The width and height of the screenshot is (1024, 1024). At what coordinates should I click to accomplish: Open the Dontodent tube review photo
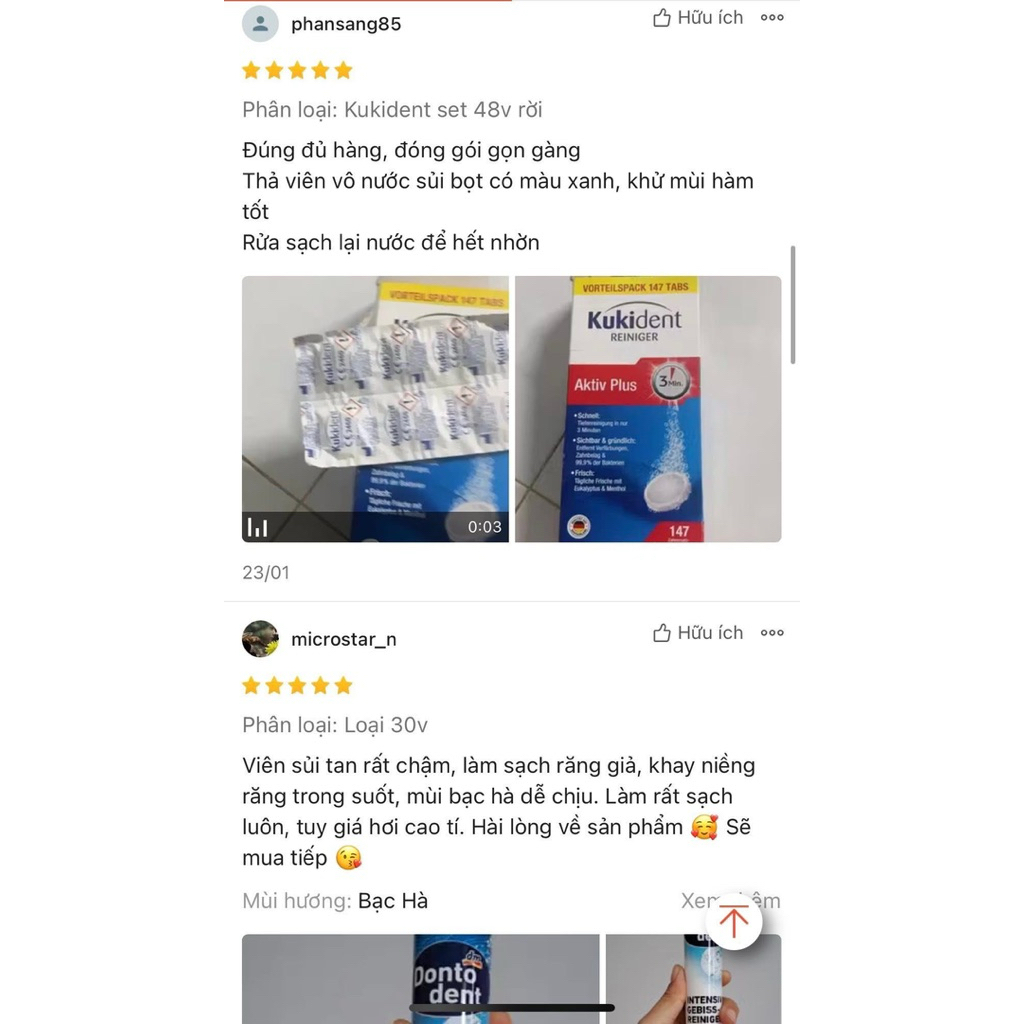point(421,979)
